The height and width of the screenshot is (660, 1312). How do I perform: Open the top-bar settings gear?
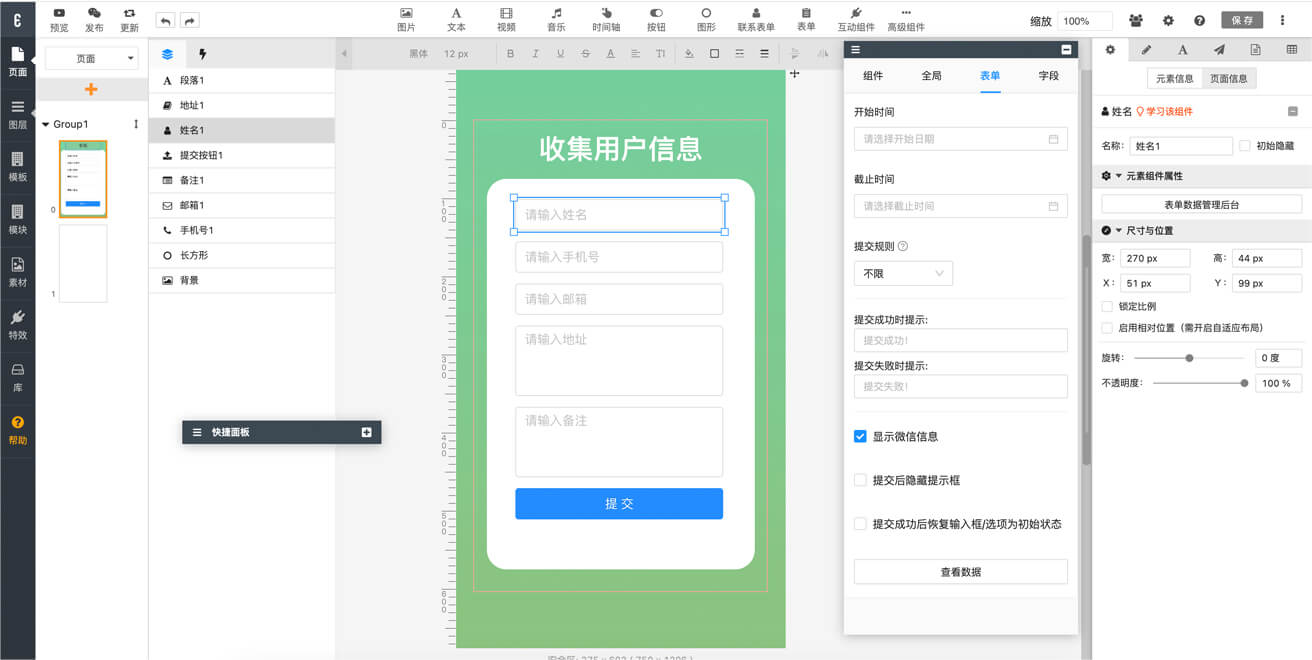point(1168,20)
